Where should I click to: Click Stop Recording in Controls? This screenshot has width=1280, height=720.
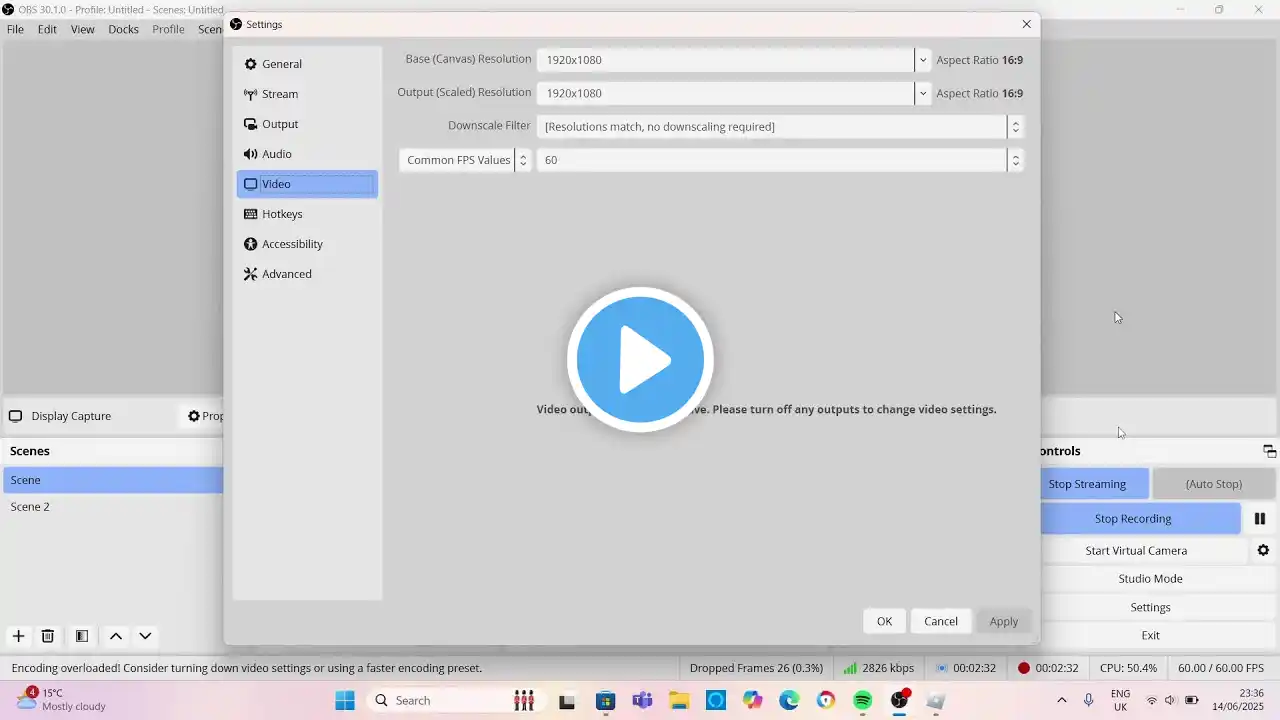click(1140, 518)
